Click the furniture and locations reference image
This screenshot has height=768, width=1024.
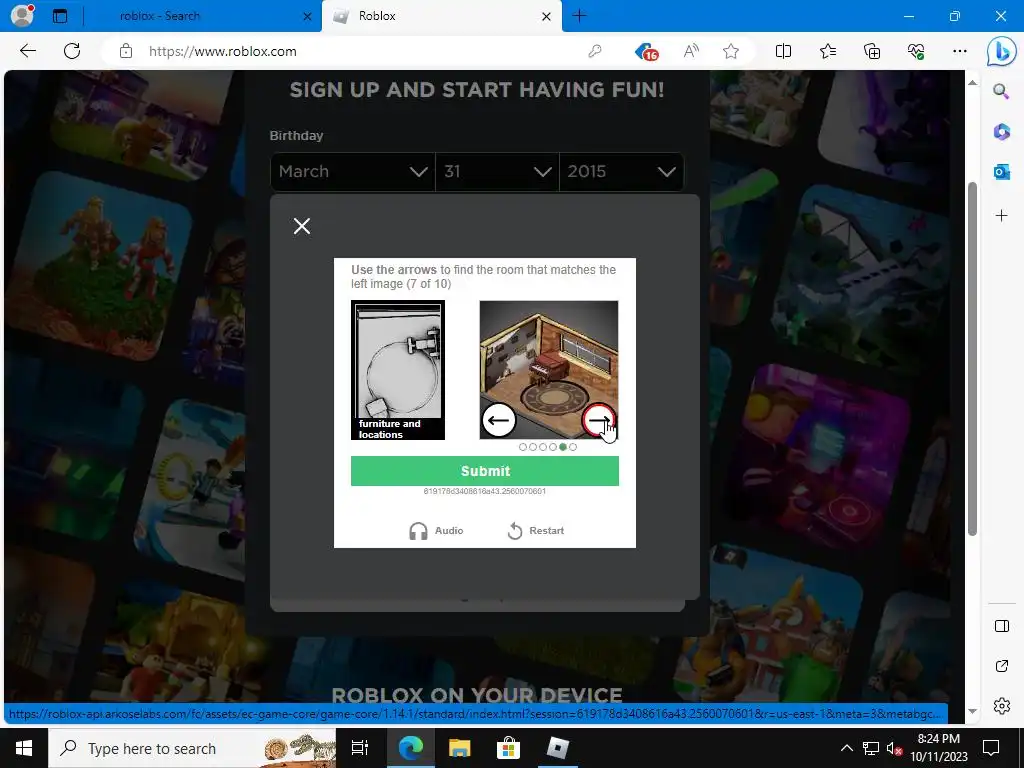398,370
